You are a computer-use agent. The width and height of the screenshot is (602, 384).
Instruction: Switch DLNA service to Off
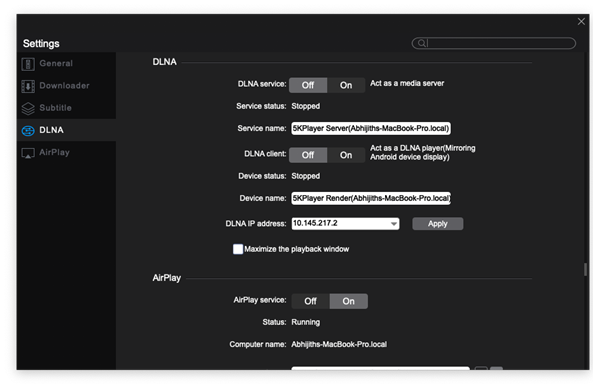coord(308,85)
